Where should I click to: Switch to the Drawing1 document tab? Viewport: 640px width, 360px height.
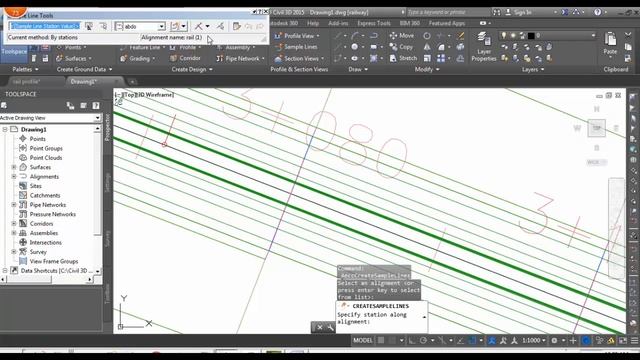click(84, 82)
